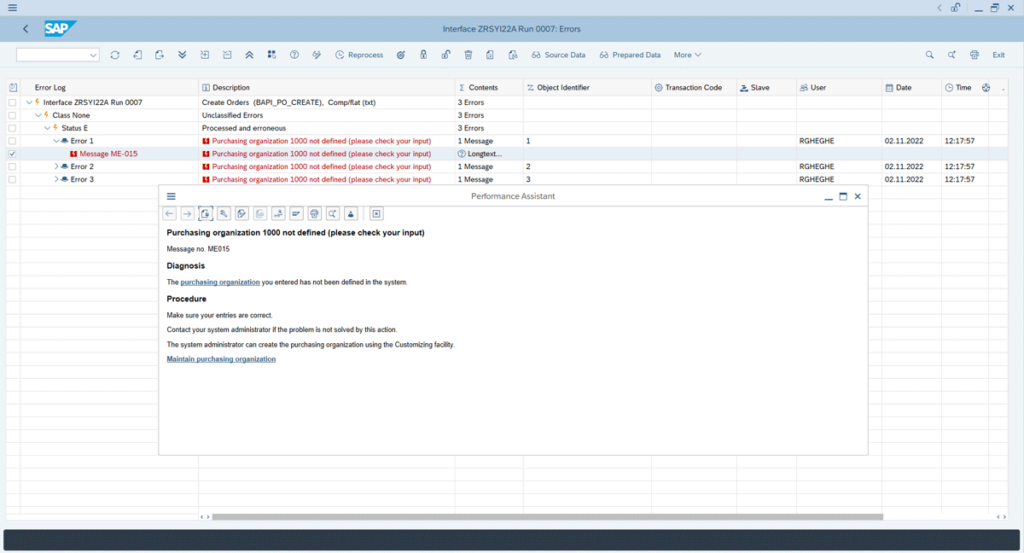Tick the checkbox for Error 3 row
1024x553 pixels.
pyautogui.click(x=12, y=180)
